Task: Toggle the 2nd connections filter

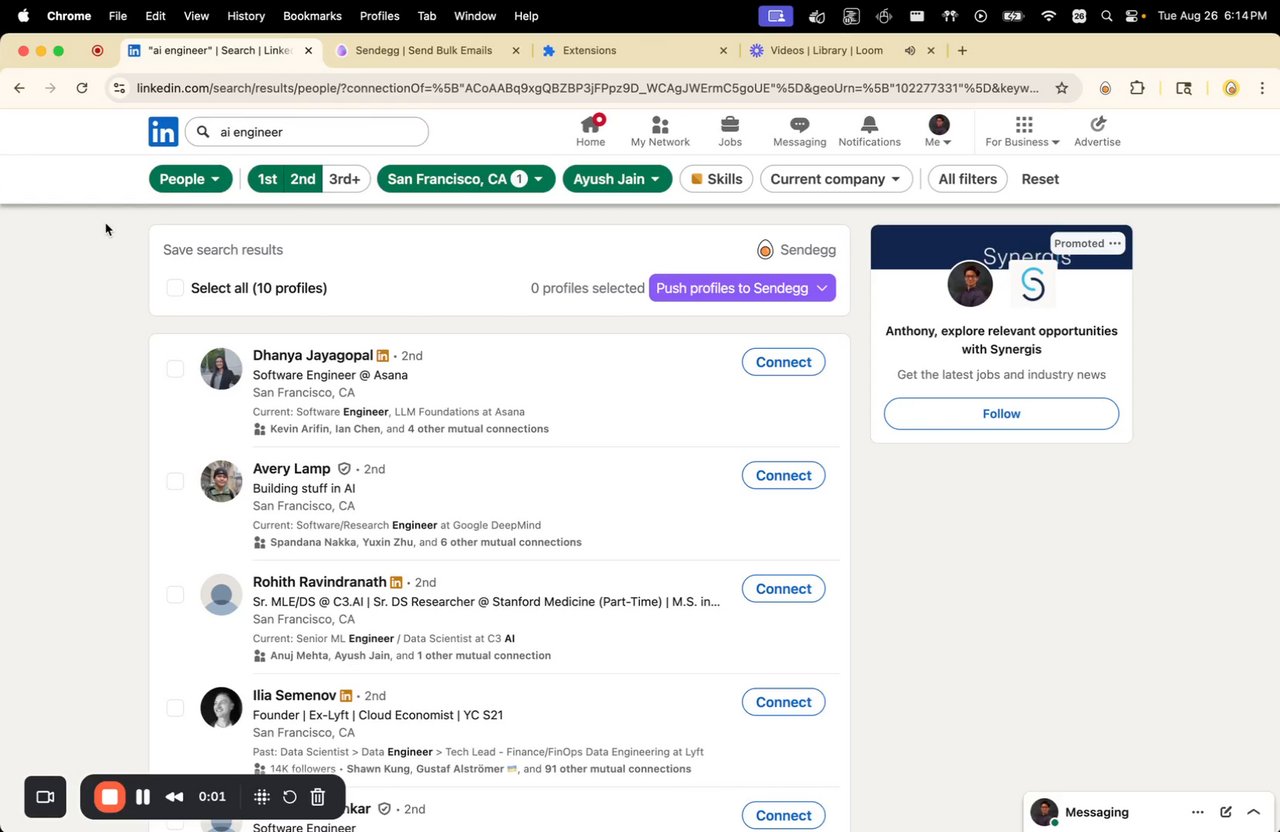Action: click(303, 179)
